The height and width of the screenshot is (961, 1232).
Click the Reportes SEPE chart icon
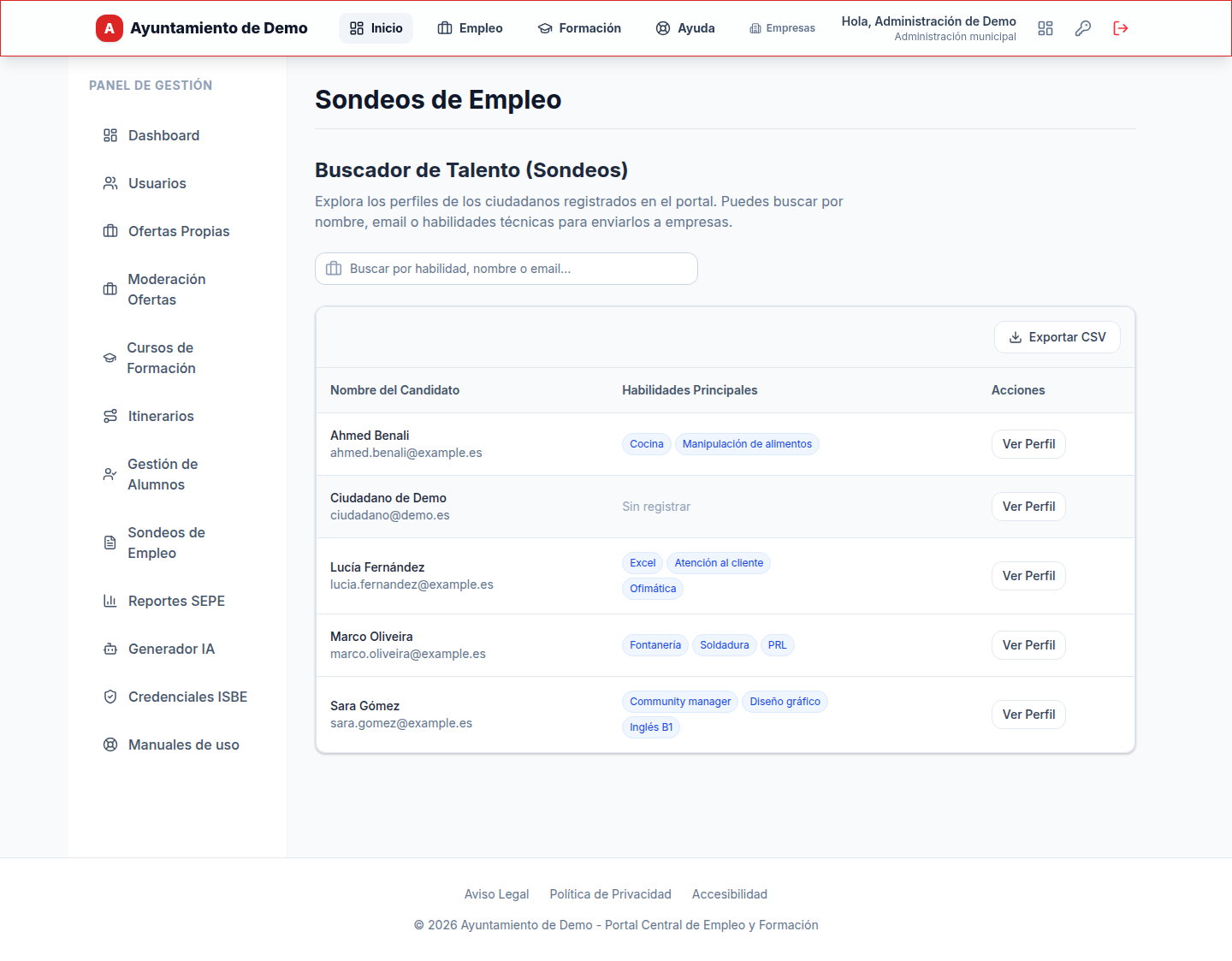pos(110,601)
